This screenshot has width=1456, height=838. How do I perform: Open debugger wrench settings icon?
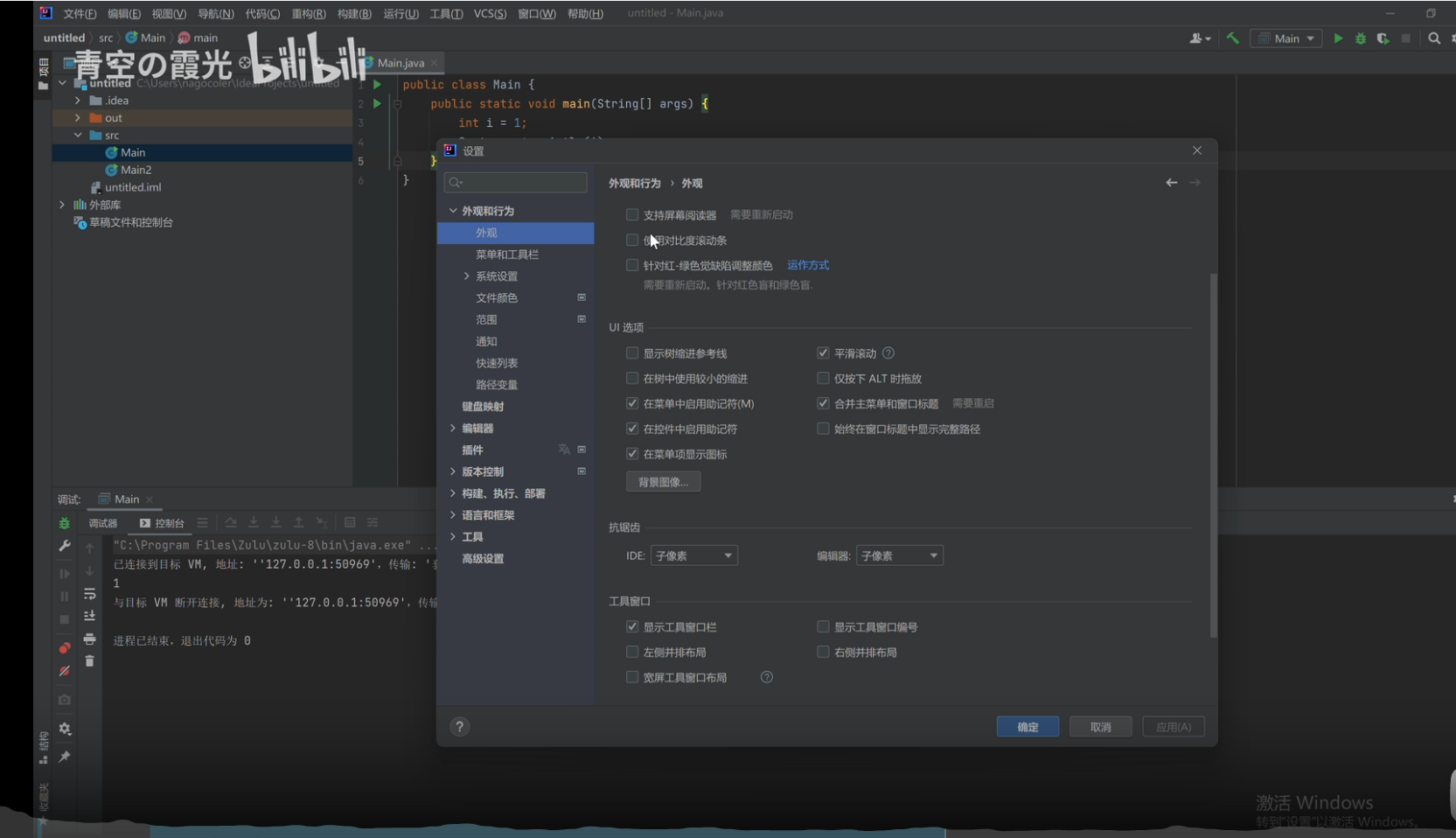pyautogui.click(x=65, y=546)
